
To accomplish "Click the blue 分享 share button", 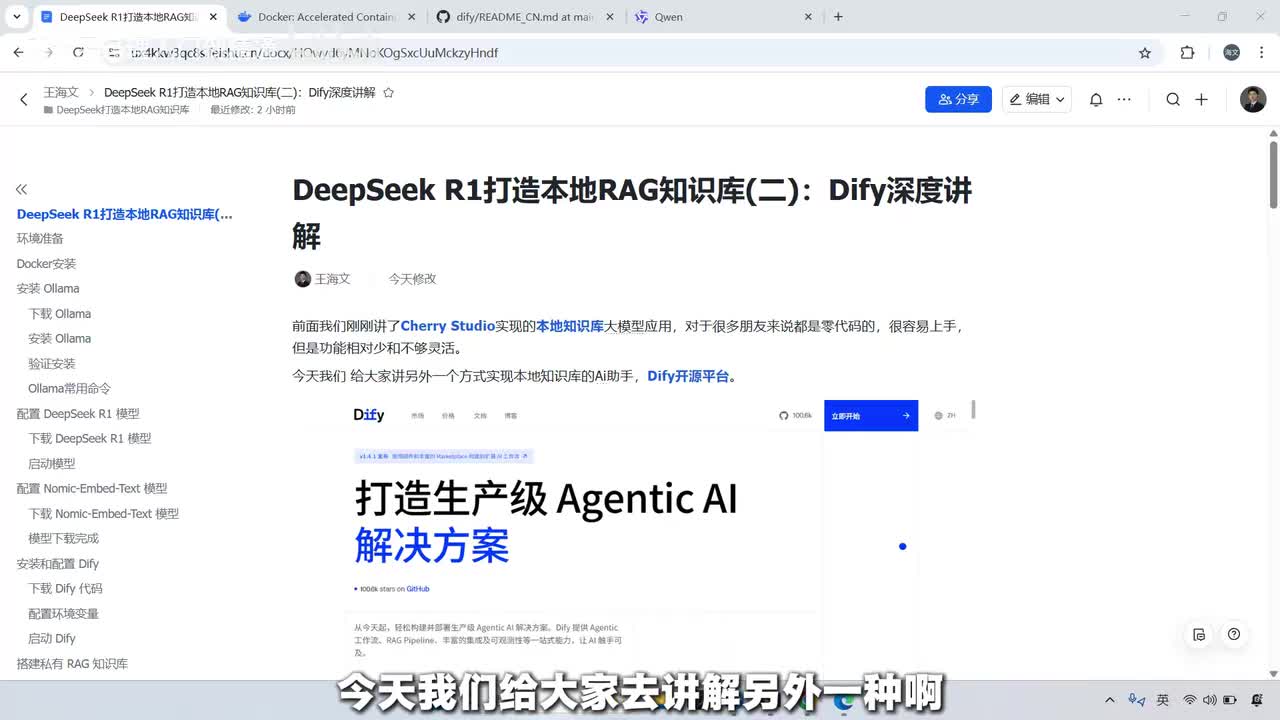I will (x=958, y=99).
